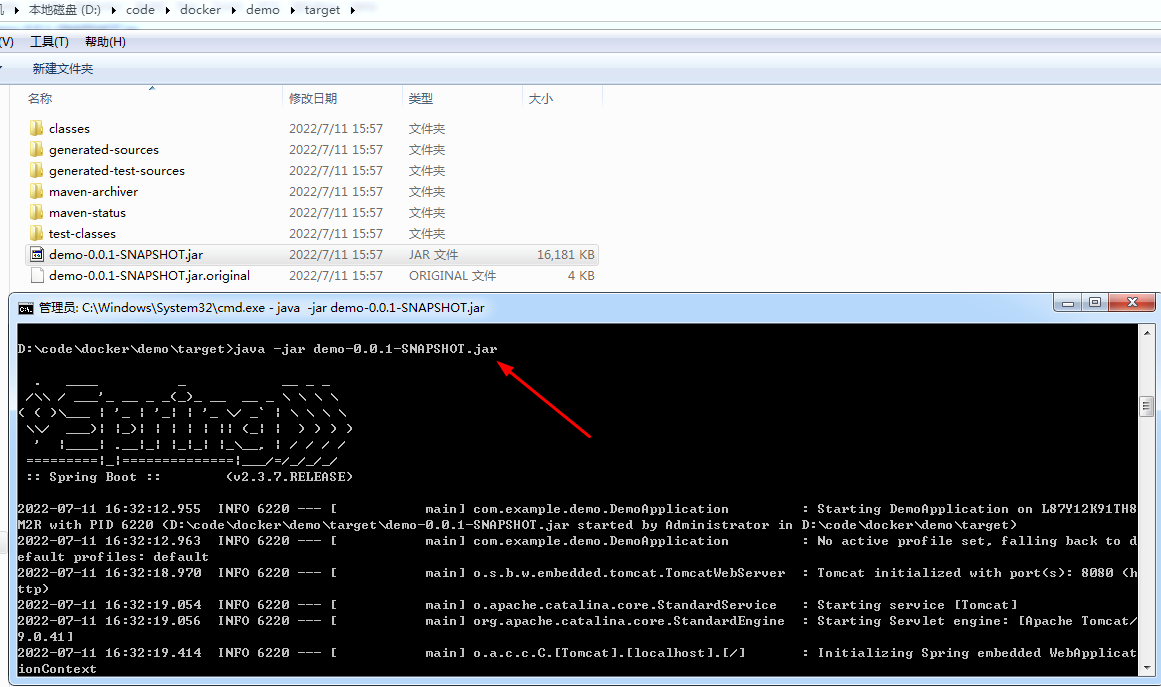The height and width of the screenshot is (687, 1161).
Task: Open dropdown arrow after target breadcrumb
Action: [352, 10]
